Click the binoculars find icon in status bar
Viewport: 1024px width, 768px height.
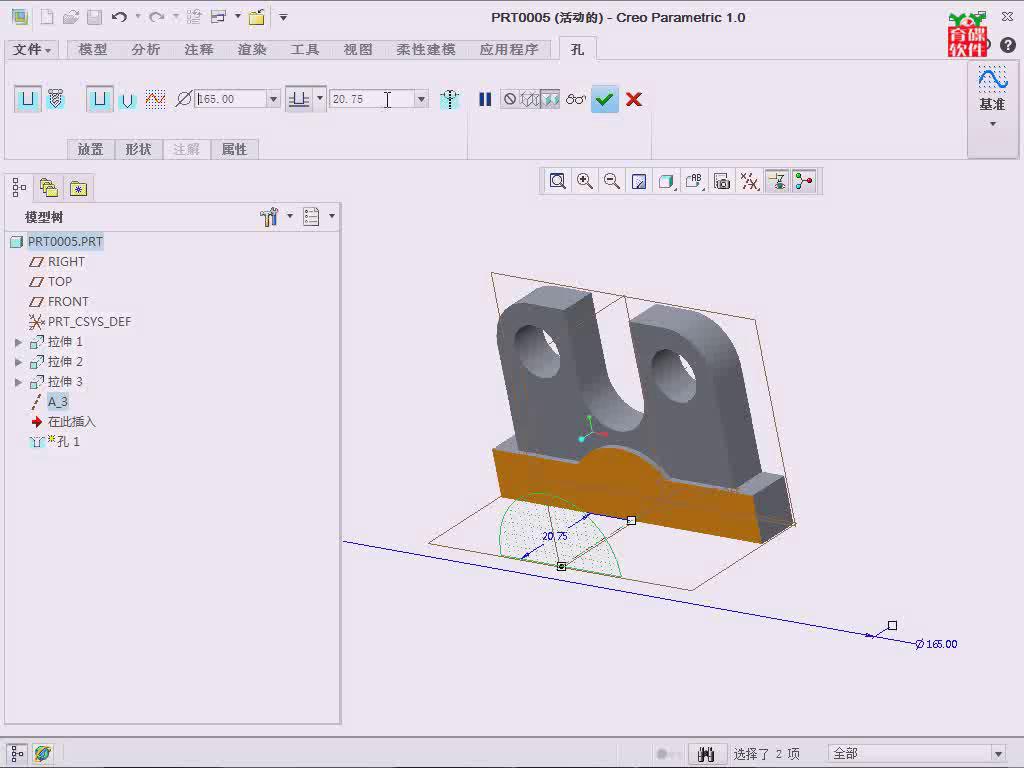tap(706, 754)
